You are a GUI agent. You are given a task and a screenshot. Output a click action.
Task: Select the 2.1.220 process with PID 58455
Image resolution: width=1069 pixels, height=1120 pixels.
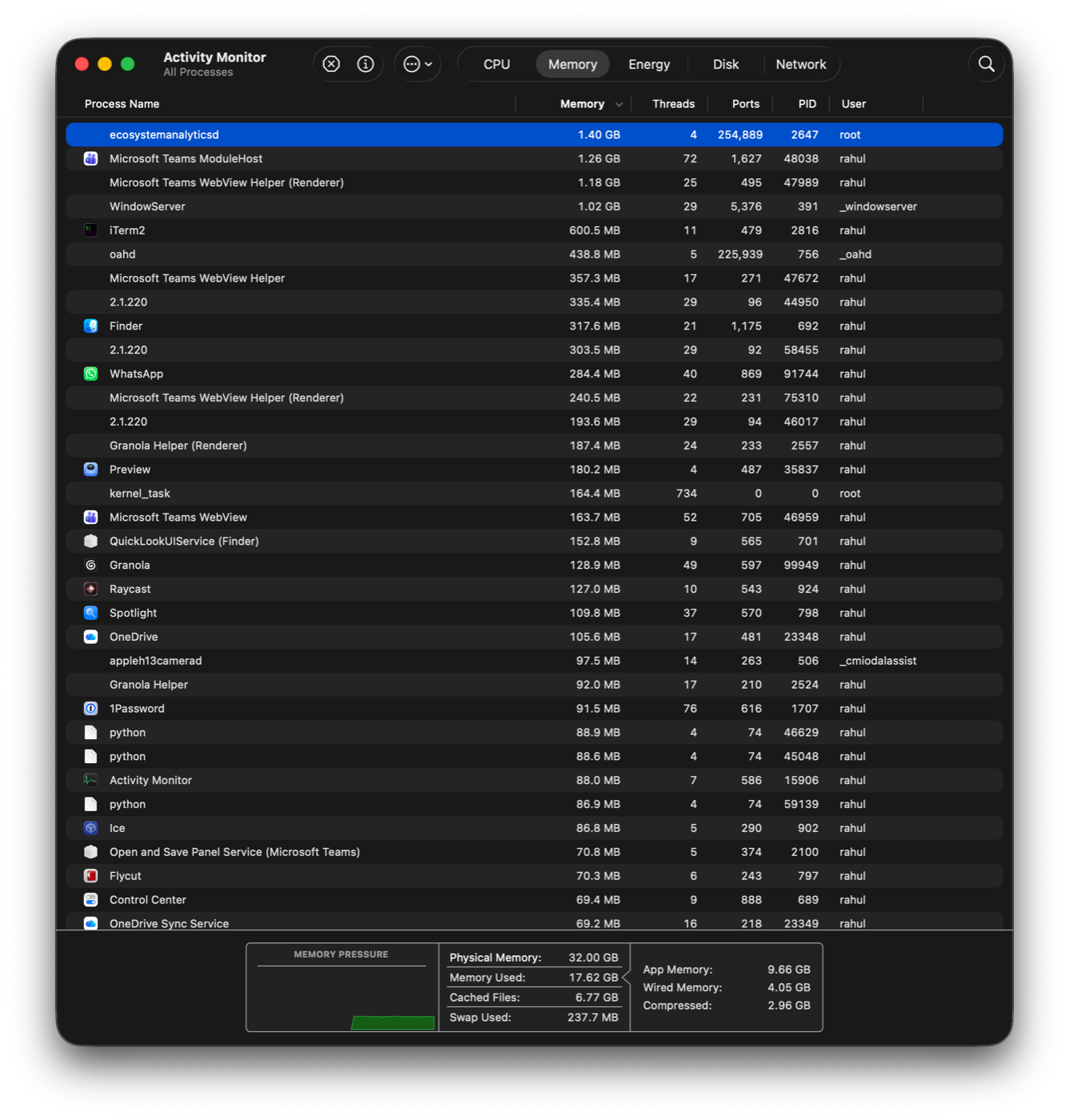534,350
